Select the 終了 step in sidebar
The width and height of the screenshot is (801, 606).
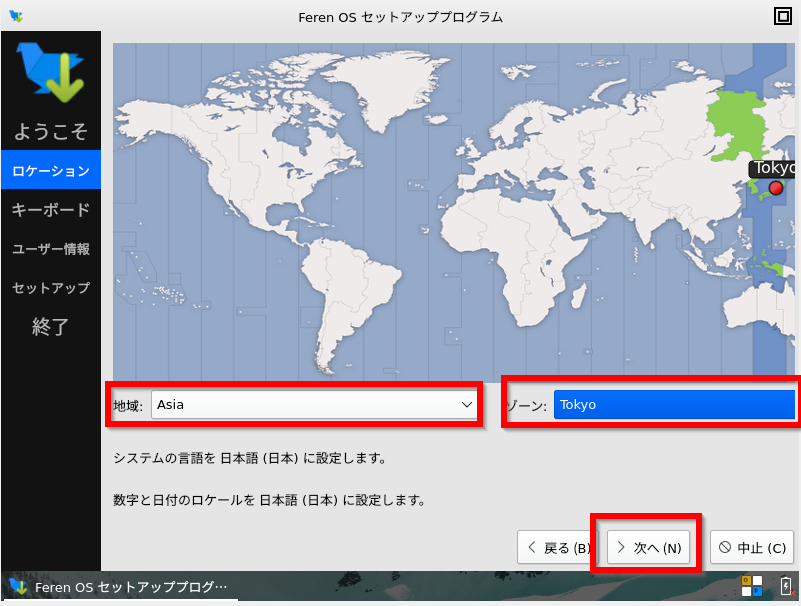tap(51, 327)
